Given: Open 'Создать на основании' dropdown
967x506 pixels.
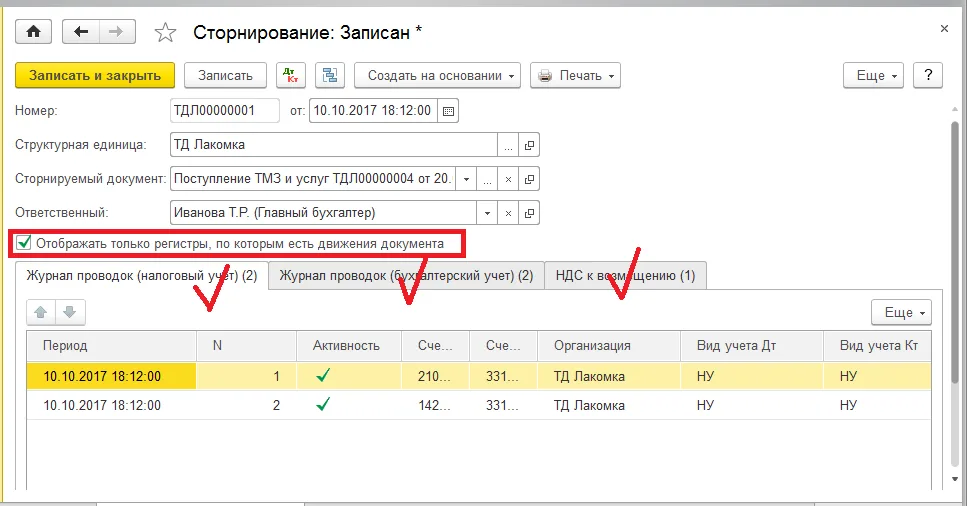Looking at the screenshot, I should click(x=437, y=75).
